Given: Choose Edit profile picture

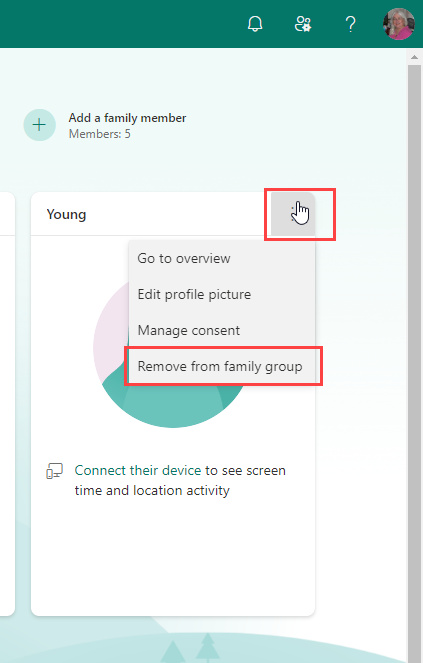Looking at the screenshot, I should coord(194,294).
